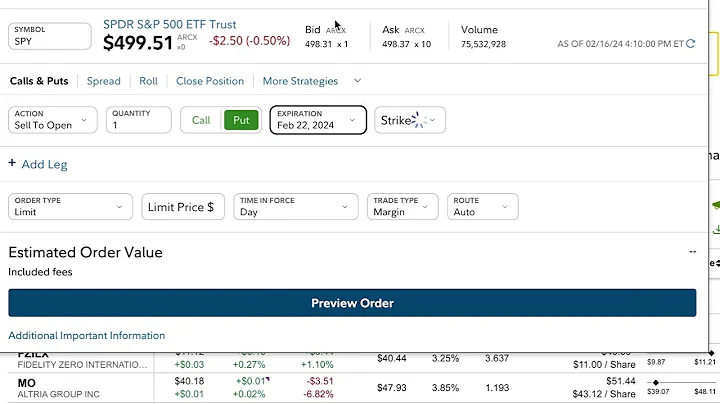Open the More Strategies tab
The image size is (720, 404).
[x=300, y=81]
